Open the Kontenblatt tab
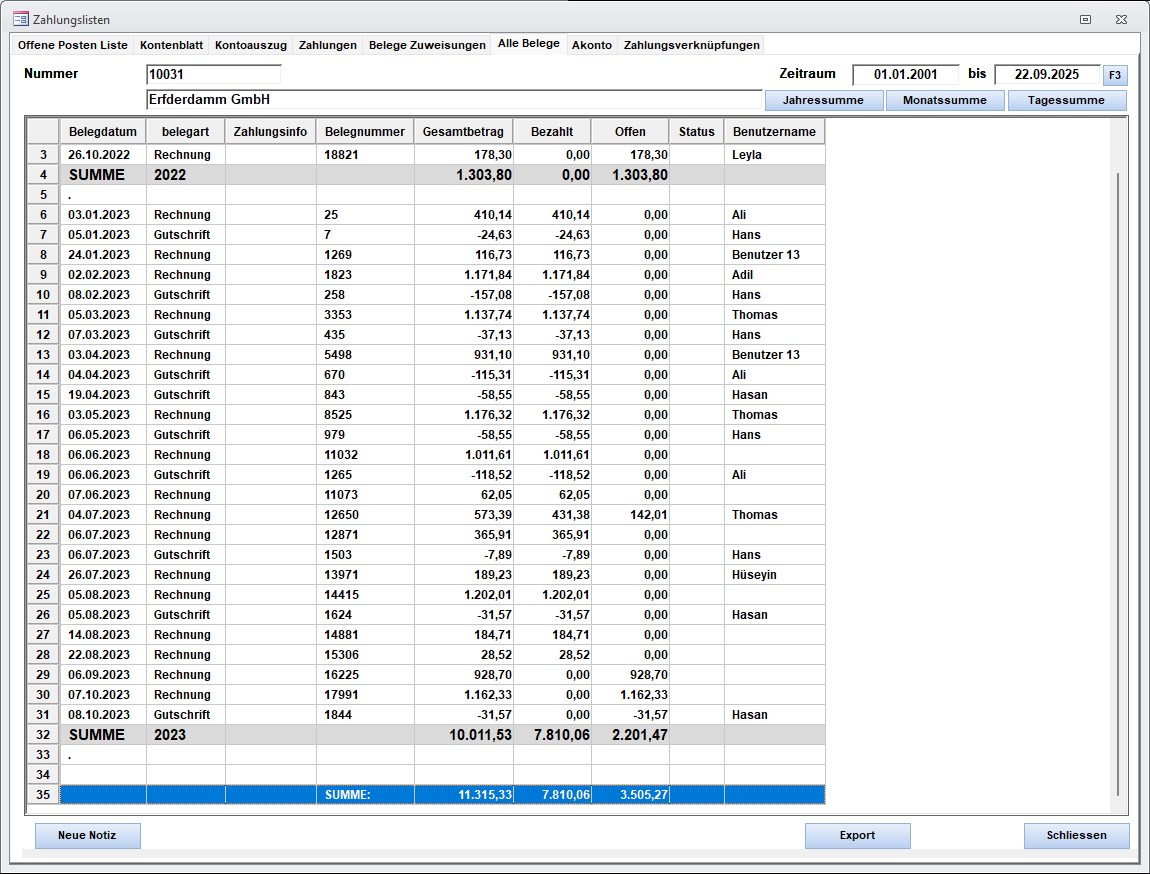 pos(172,45)
